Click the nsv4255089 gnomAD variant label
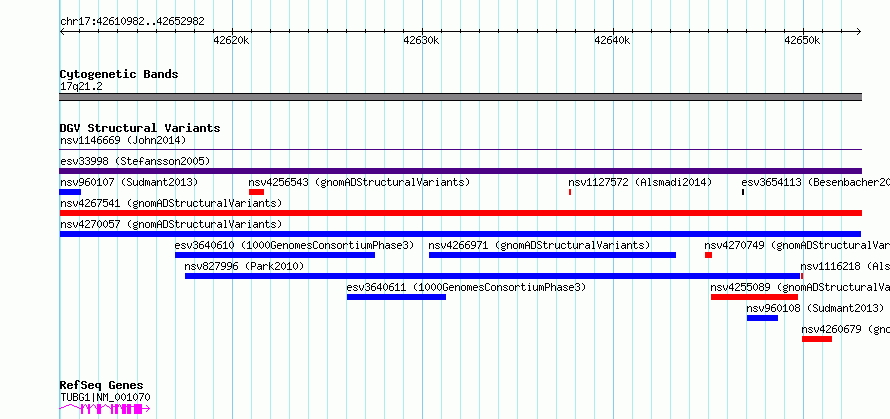The height and width of the screenshot is (419, 890). pyautogui.click(x=800, y=287)
